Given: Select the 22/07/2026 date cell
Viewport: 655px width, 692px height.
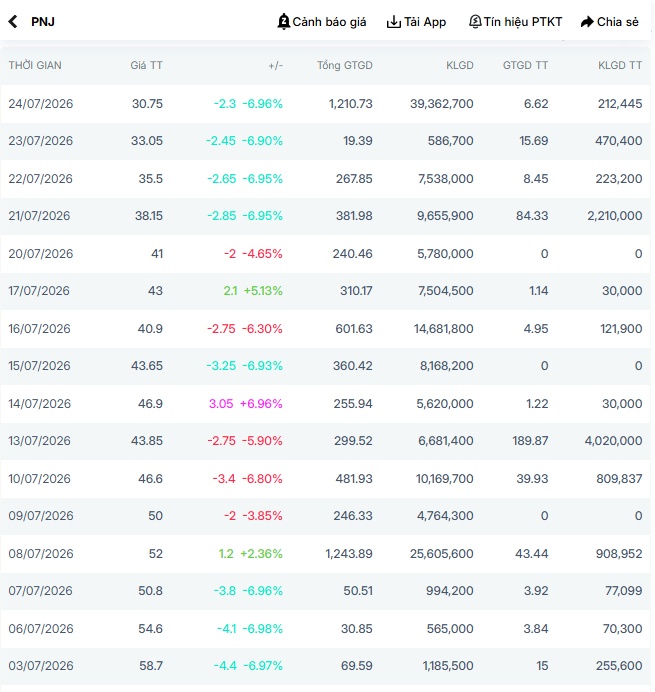Looking at the screenshot, I should 41,179.
